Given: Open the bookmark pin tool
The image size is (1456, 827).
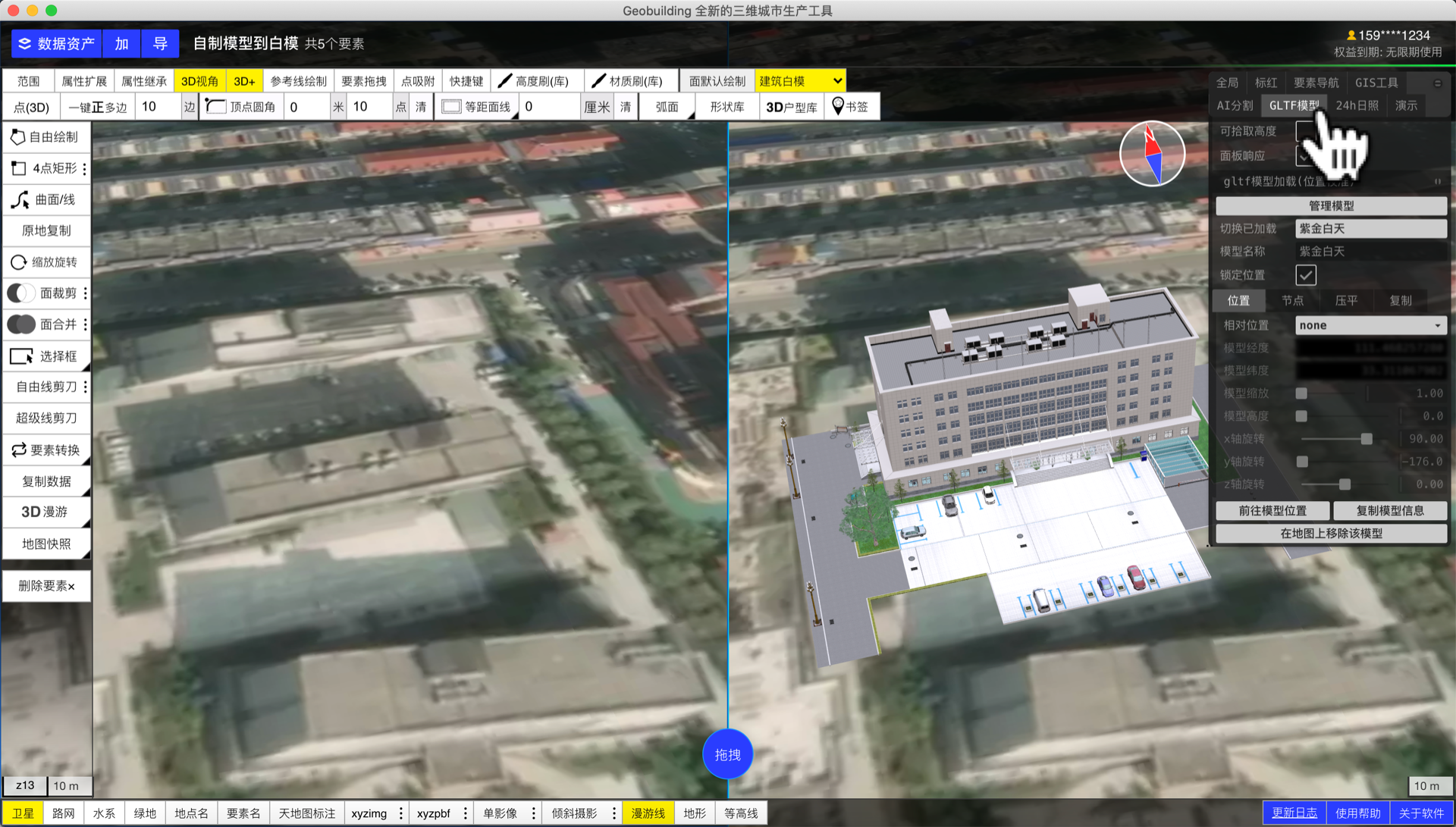Looking at the screenshot, I should 838,106.
